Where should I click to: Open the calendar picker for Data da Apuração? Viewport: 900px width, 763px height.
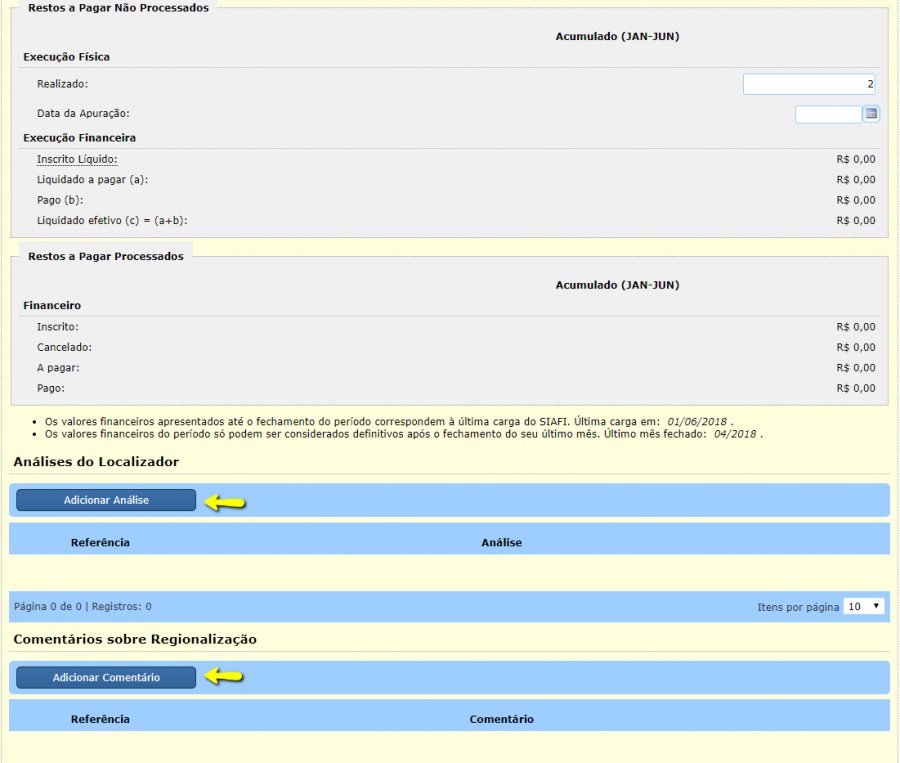click(x=871, y=114)
